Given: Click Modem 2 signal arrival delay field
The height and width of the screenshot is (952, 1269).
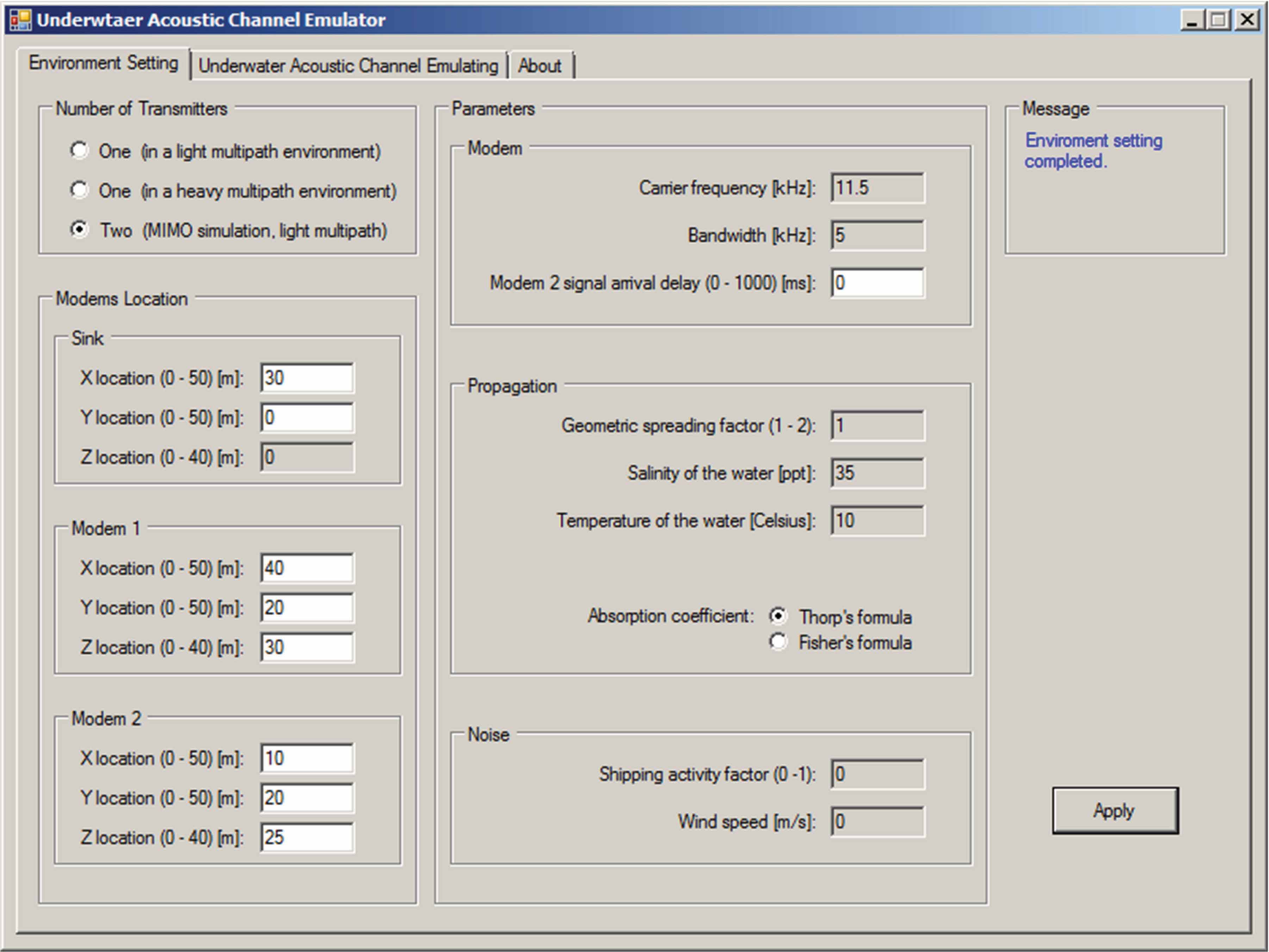Looking at the screenshot, I should [877, 283].
